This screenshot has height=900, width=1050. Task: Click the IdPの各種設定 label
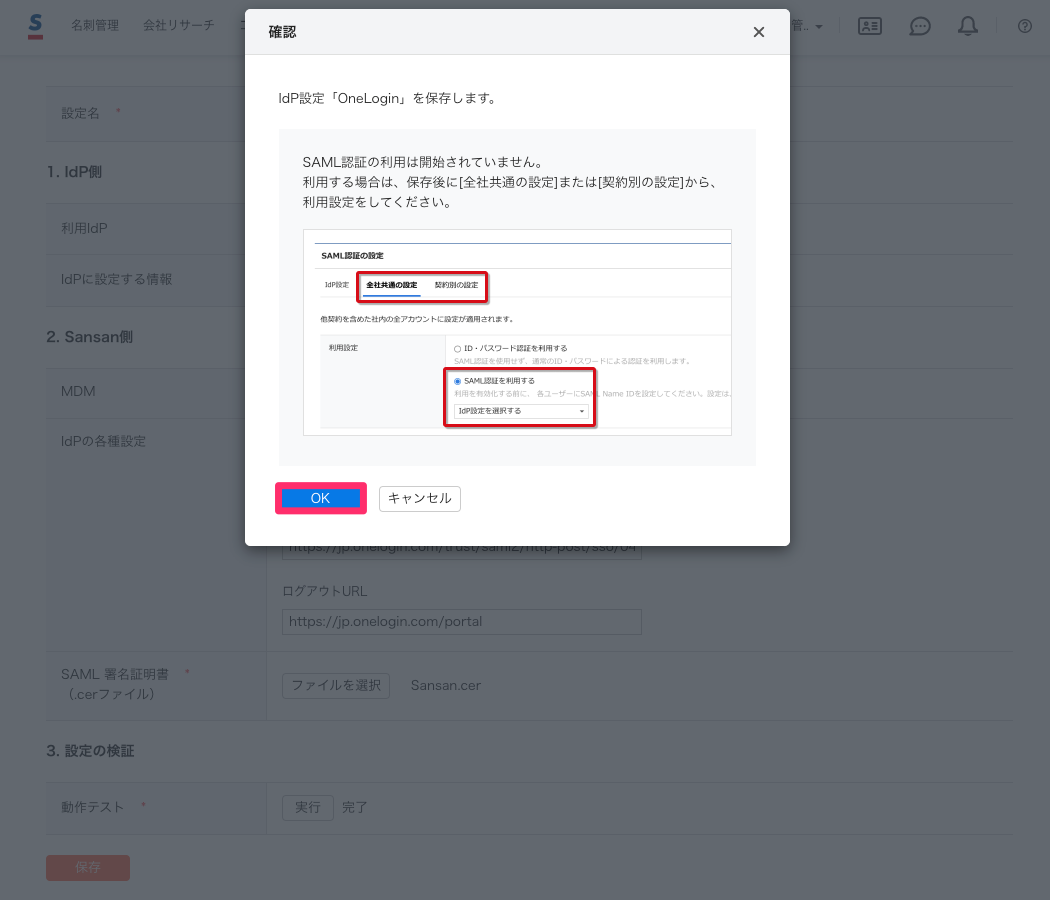point(103,441)
